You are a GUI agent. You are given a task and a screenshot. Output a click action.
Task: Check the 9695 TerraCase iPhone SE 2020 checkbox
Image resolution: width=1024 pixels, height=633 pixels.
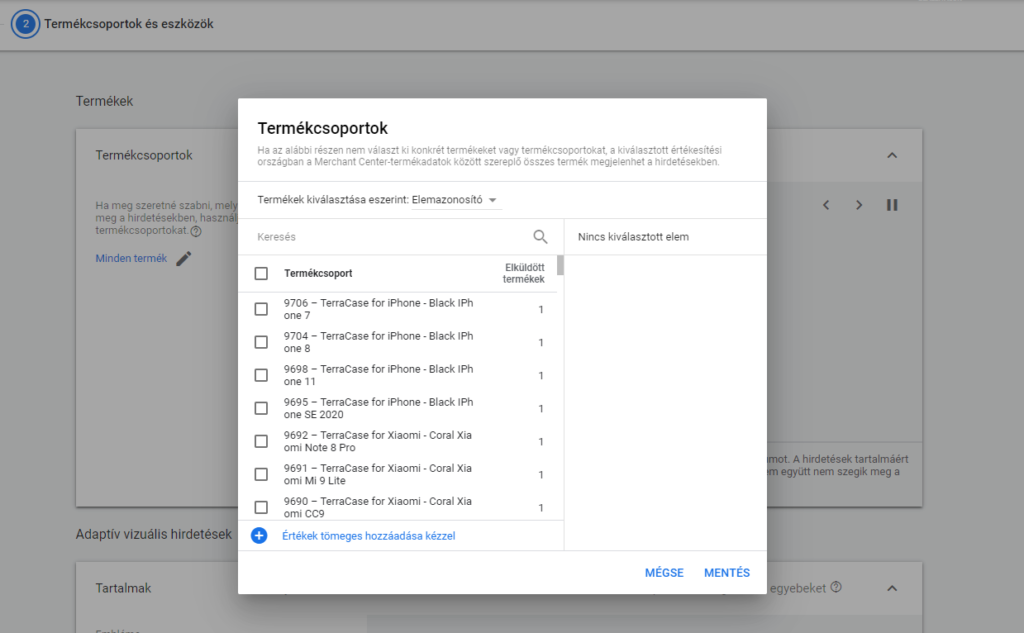point(261,408)
